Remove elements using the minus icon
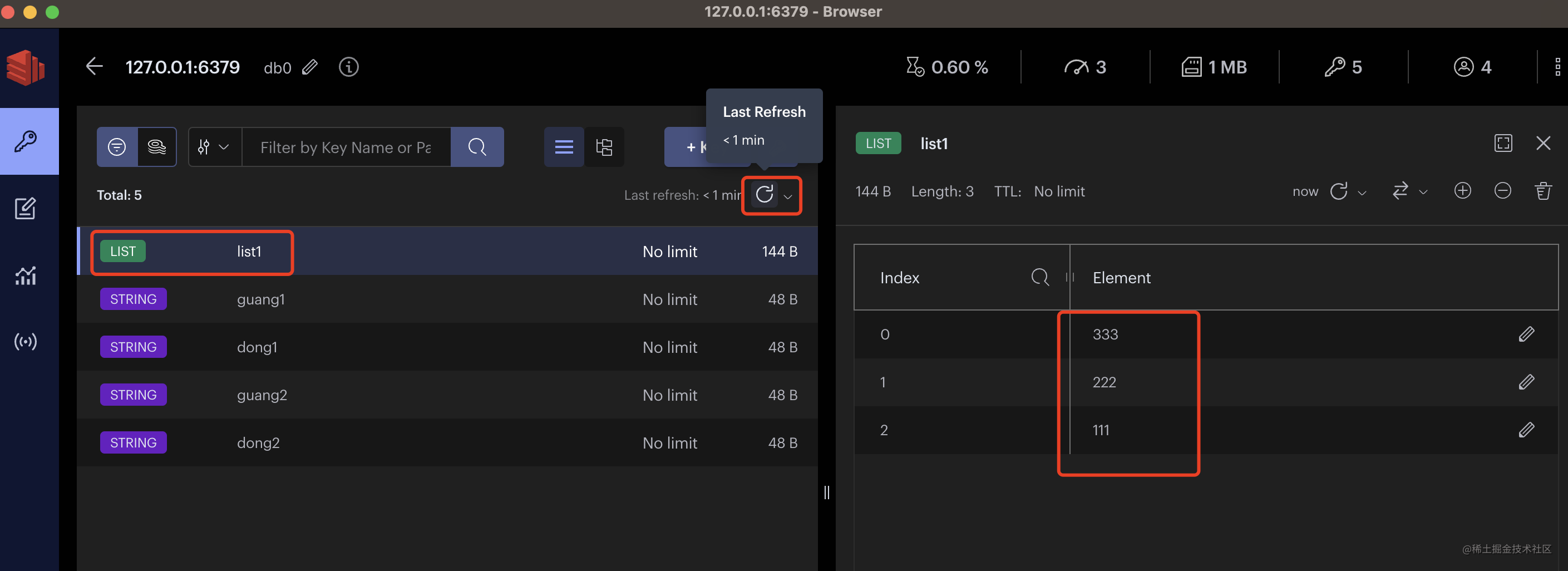The image size is (1568, 571). point(1502,191)
